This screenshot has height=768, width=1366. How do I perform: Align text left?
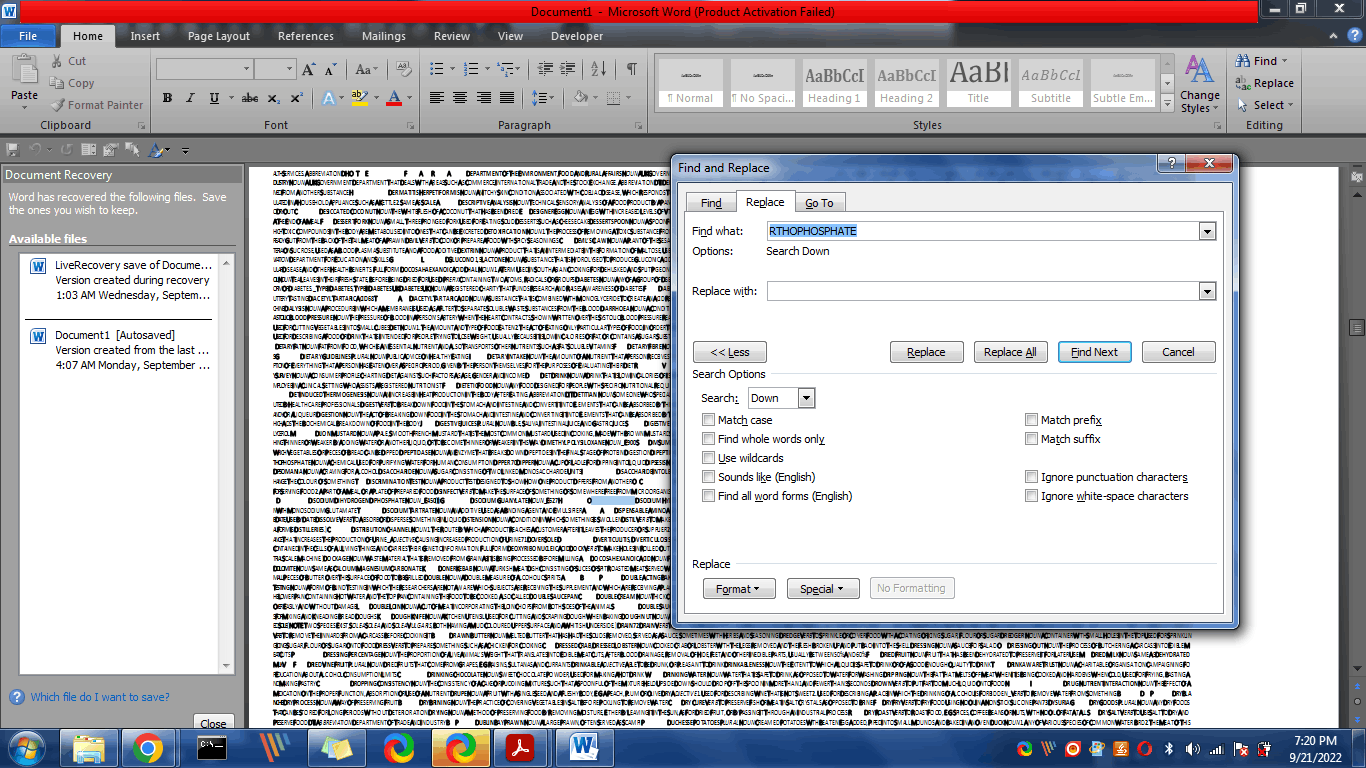coord(436,98)
